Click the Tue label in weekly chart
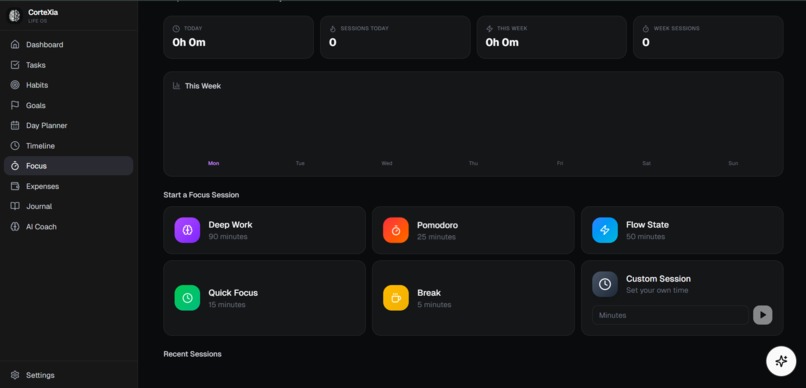 (x=300, y=163)
